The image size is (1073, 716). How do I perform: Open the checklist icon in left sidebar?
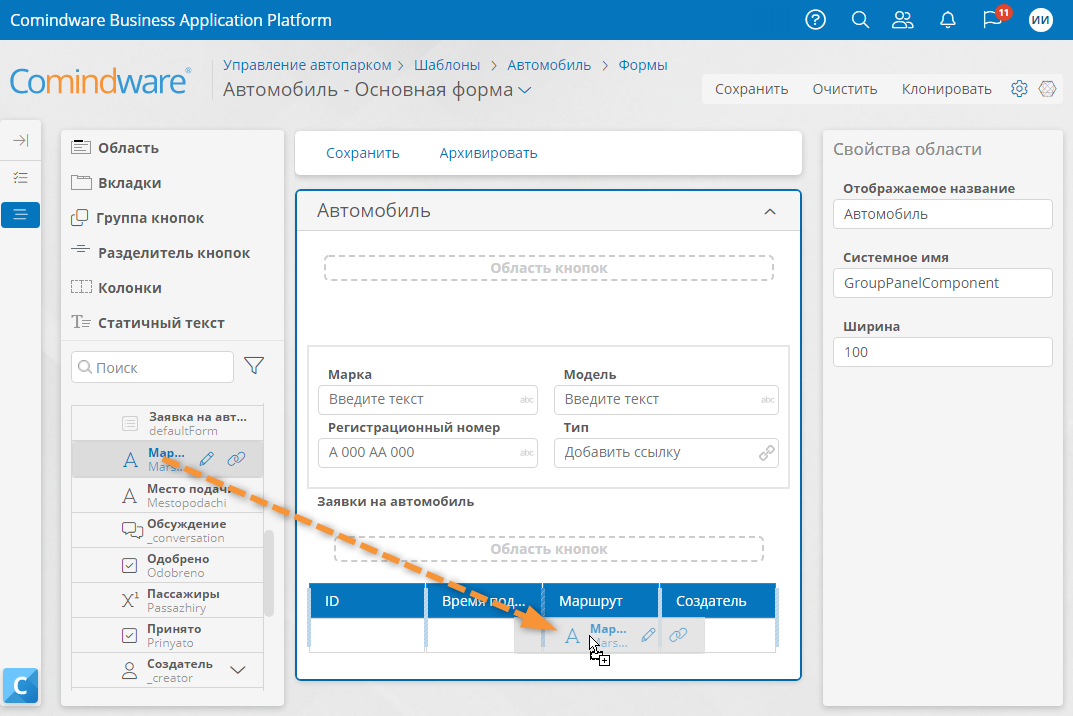tap(21, 178)
